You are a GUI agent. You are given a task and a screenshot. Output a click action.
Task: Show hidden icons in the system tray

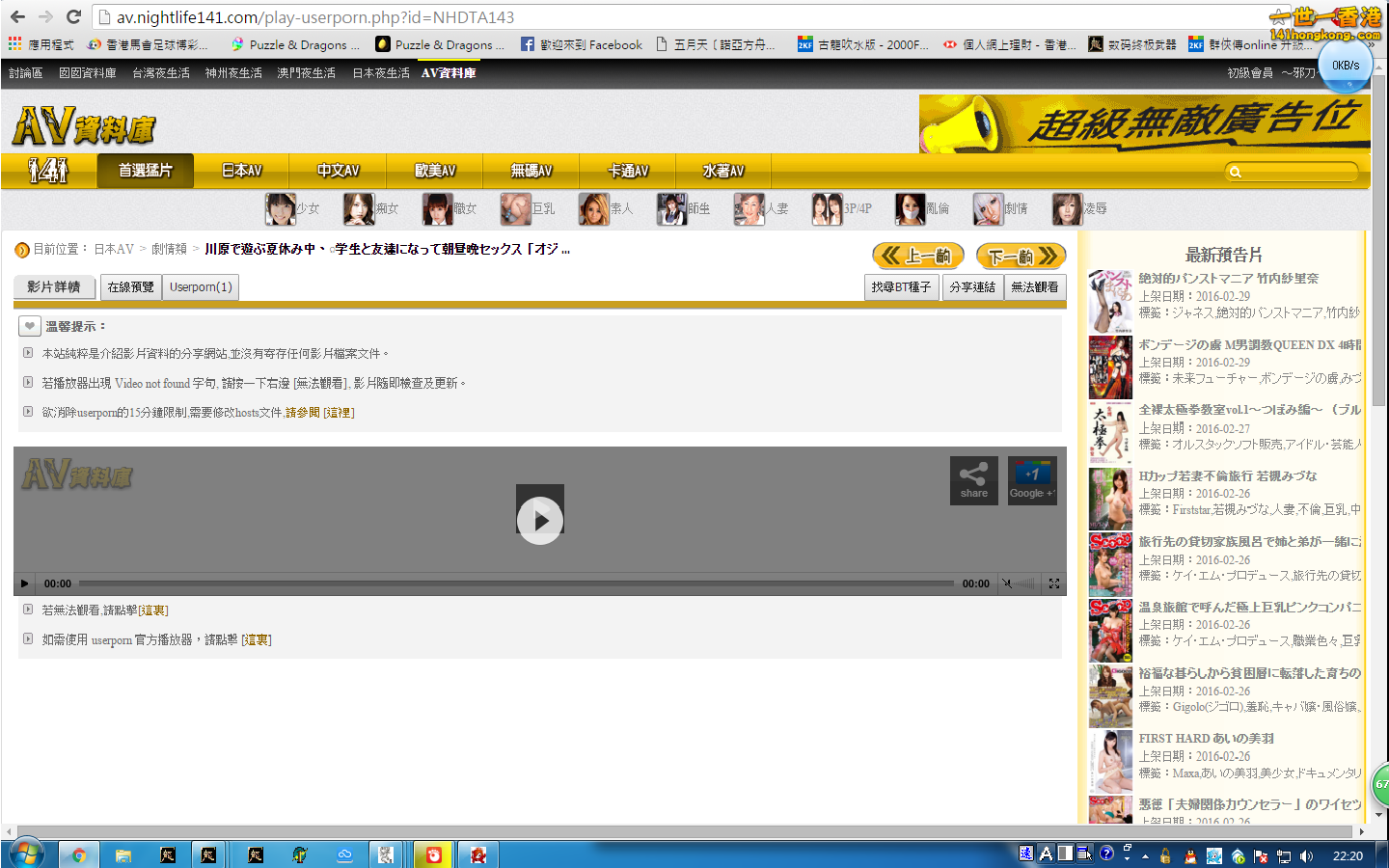1145,855
